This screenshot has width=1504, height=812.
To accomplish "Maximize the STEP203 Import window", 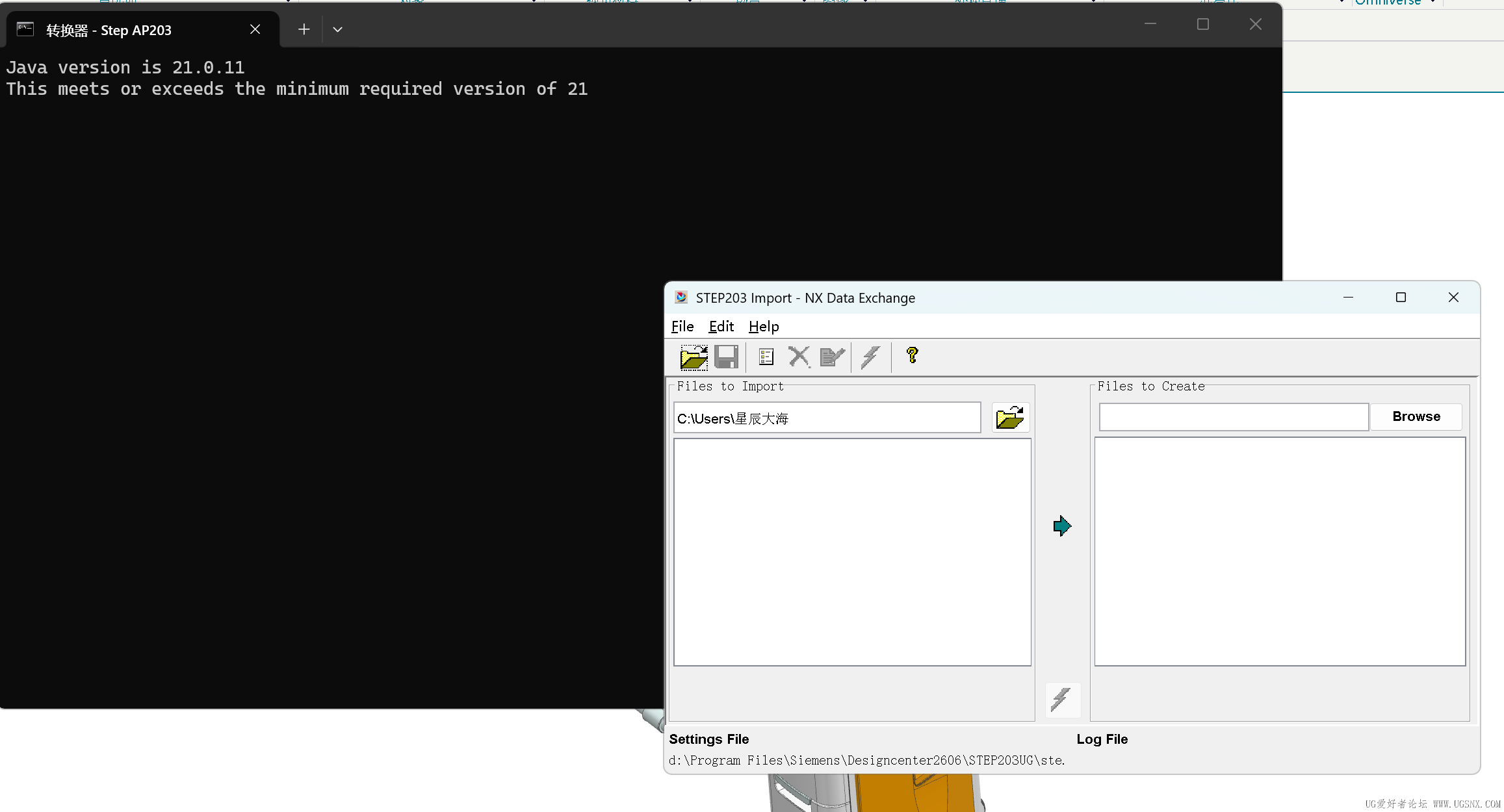I will pyautogui.click(x=1401, y=297).
